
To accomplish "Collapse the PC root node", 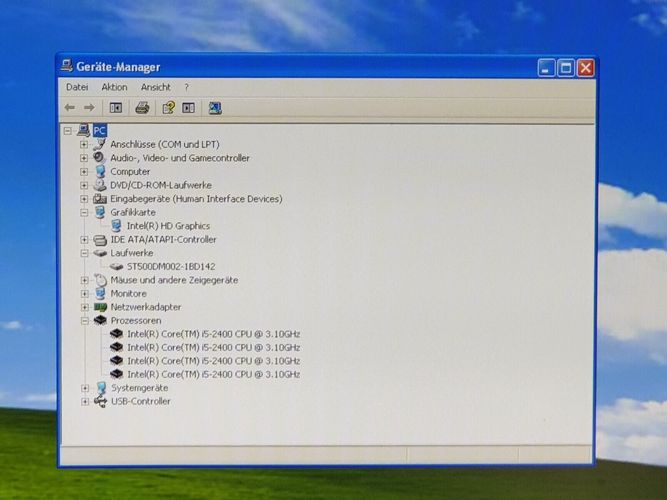I will tap(68, 131).
